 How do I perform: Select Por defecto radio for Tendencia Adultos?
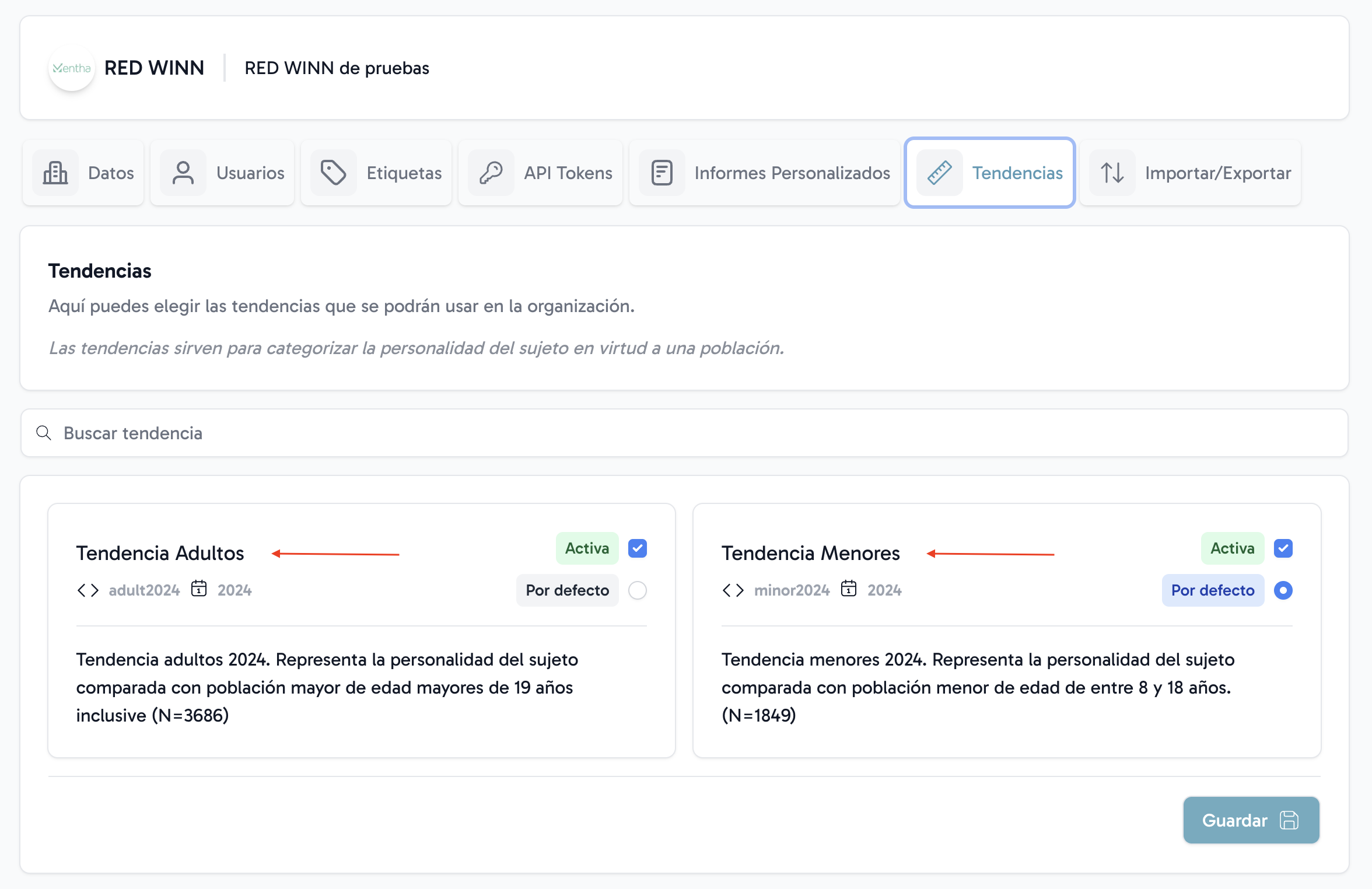(x=637, y=590)
